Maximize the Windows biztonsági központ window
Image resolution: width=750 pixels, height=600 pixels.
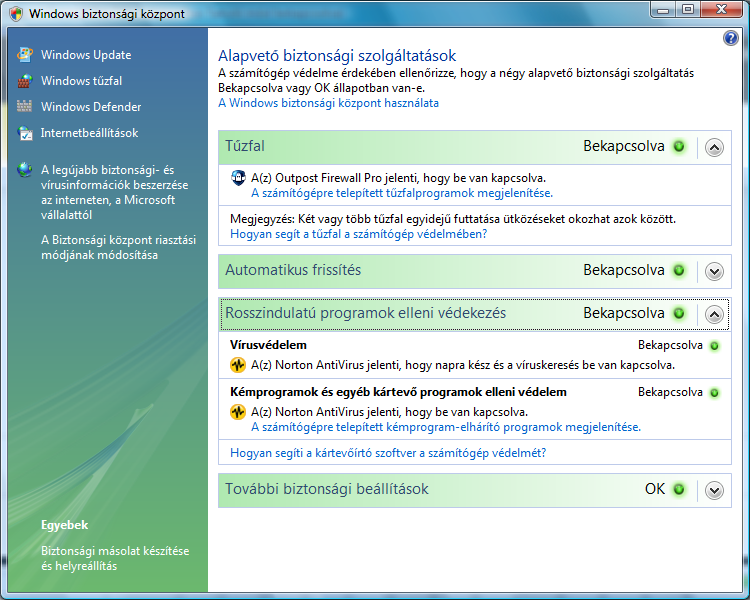688,10
